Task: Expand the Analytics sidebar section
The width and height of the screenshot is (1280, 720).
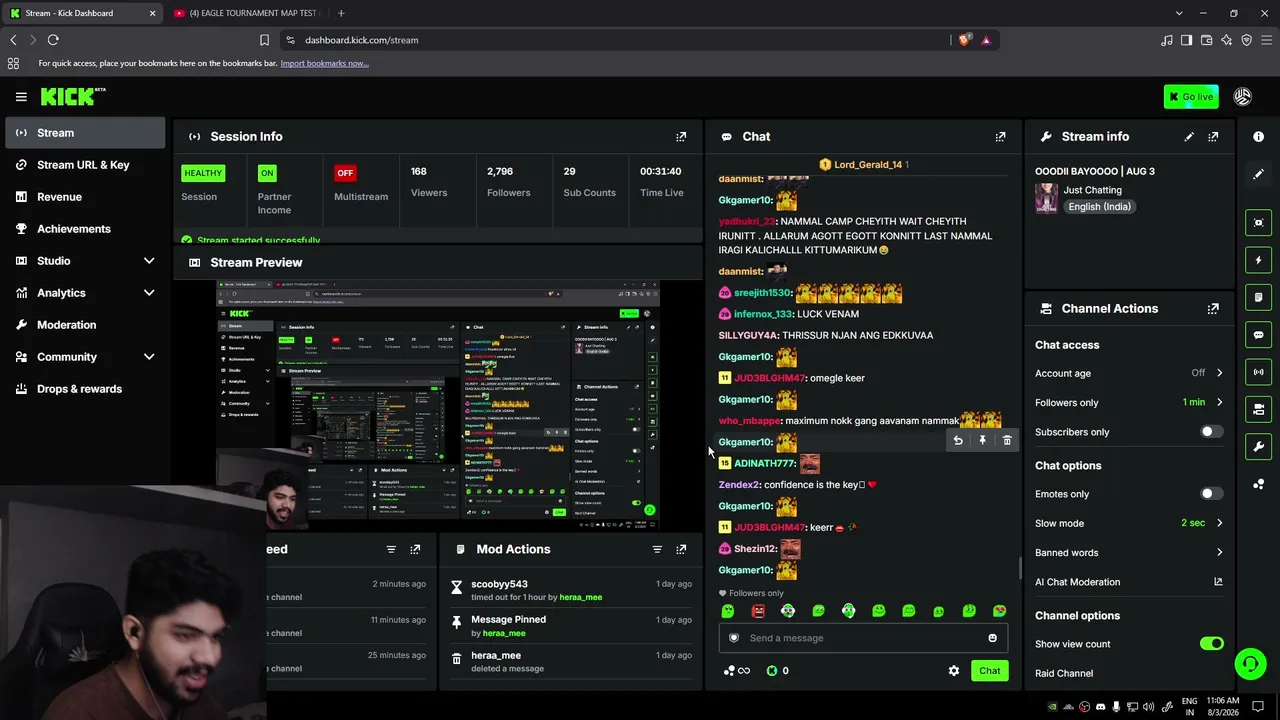Action: point(149,293)
